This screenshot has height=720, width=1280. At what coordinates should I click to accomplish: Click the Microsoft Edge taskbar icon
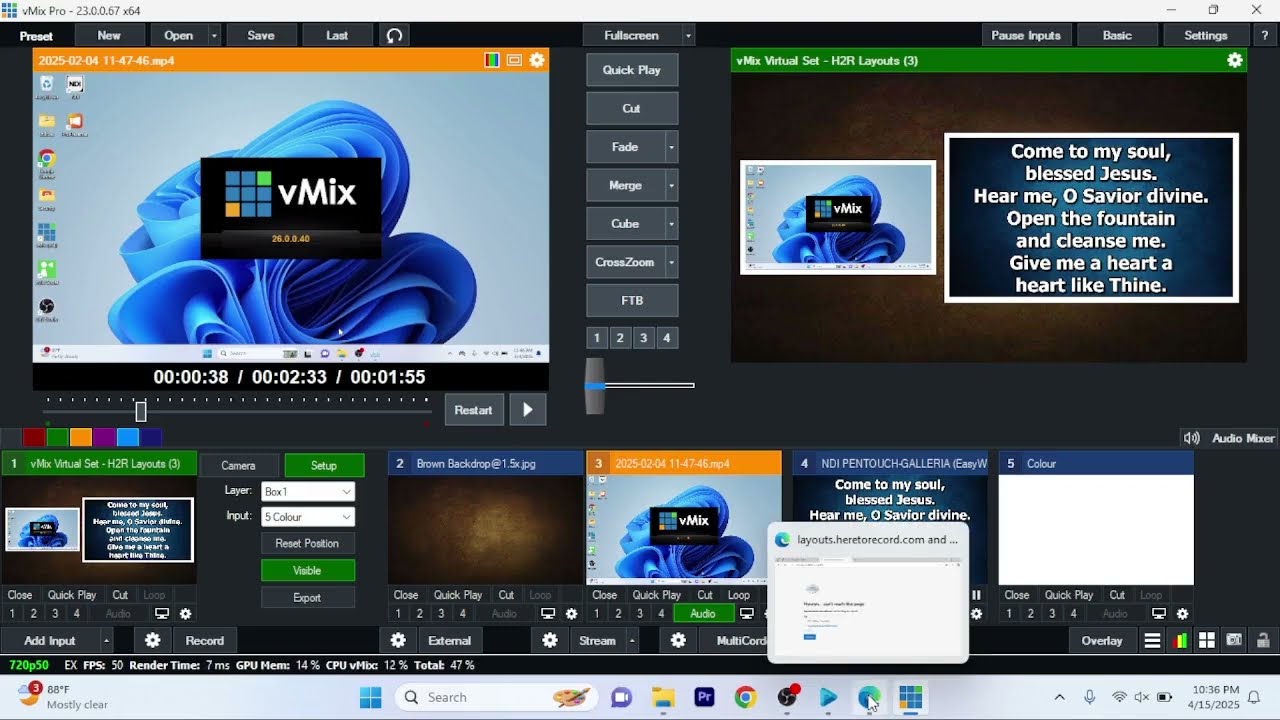[868, 697]
